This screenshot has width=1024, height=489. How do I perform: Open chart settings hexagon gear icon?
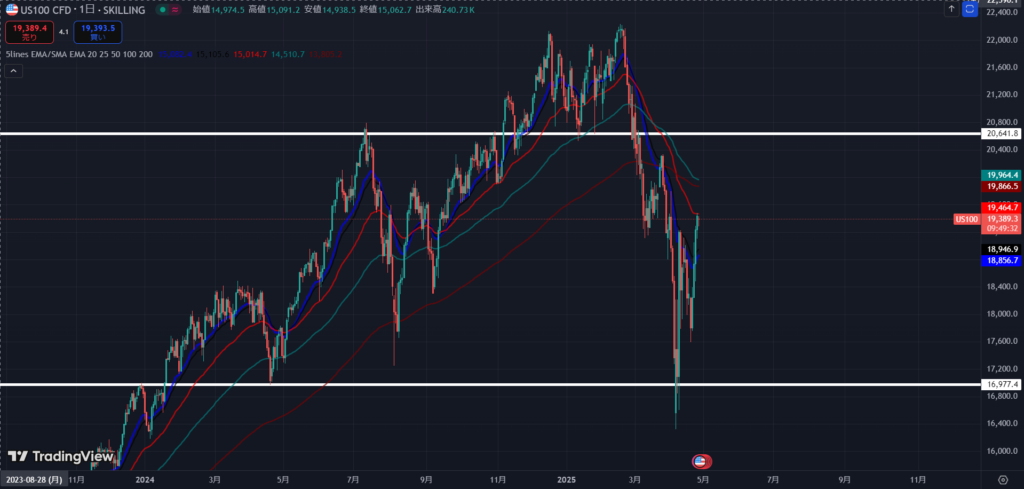[x=1003, y=479]
